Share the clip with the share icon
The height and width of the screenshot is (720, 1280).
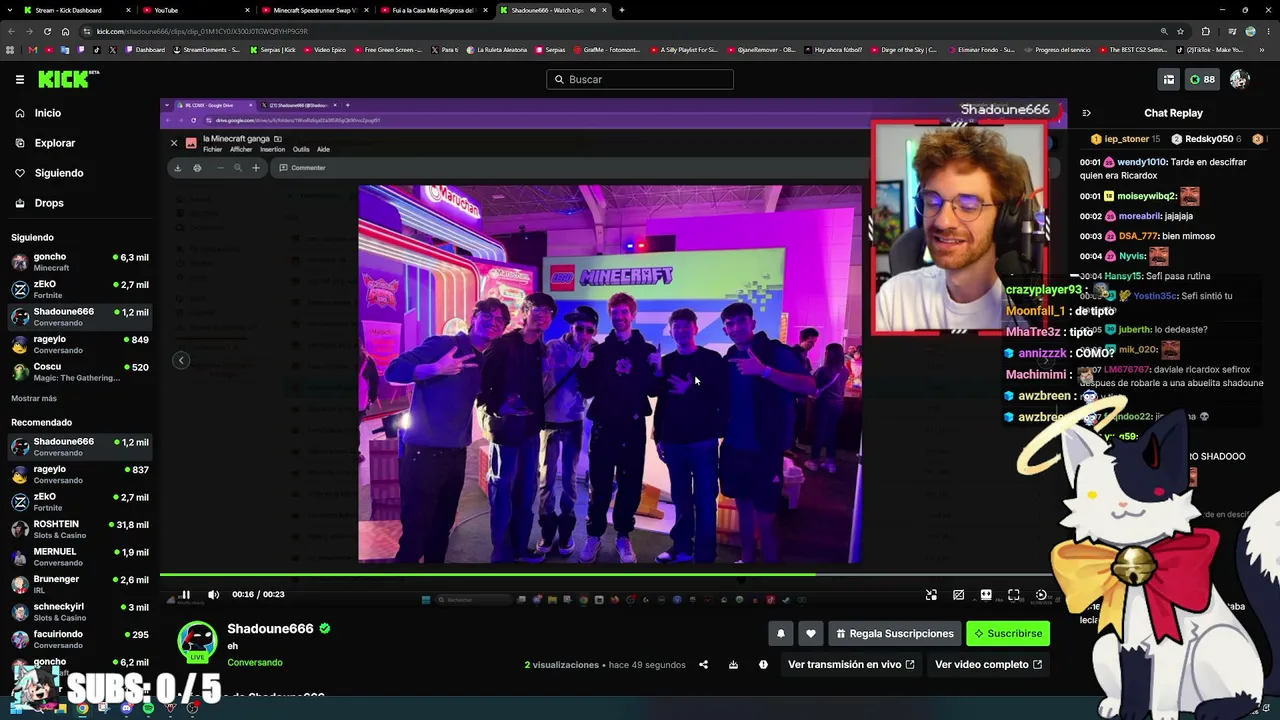(x=703, y=664)
